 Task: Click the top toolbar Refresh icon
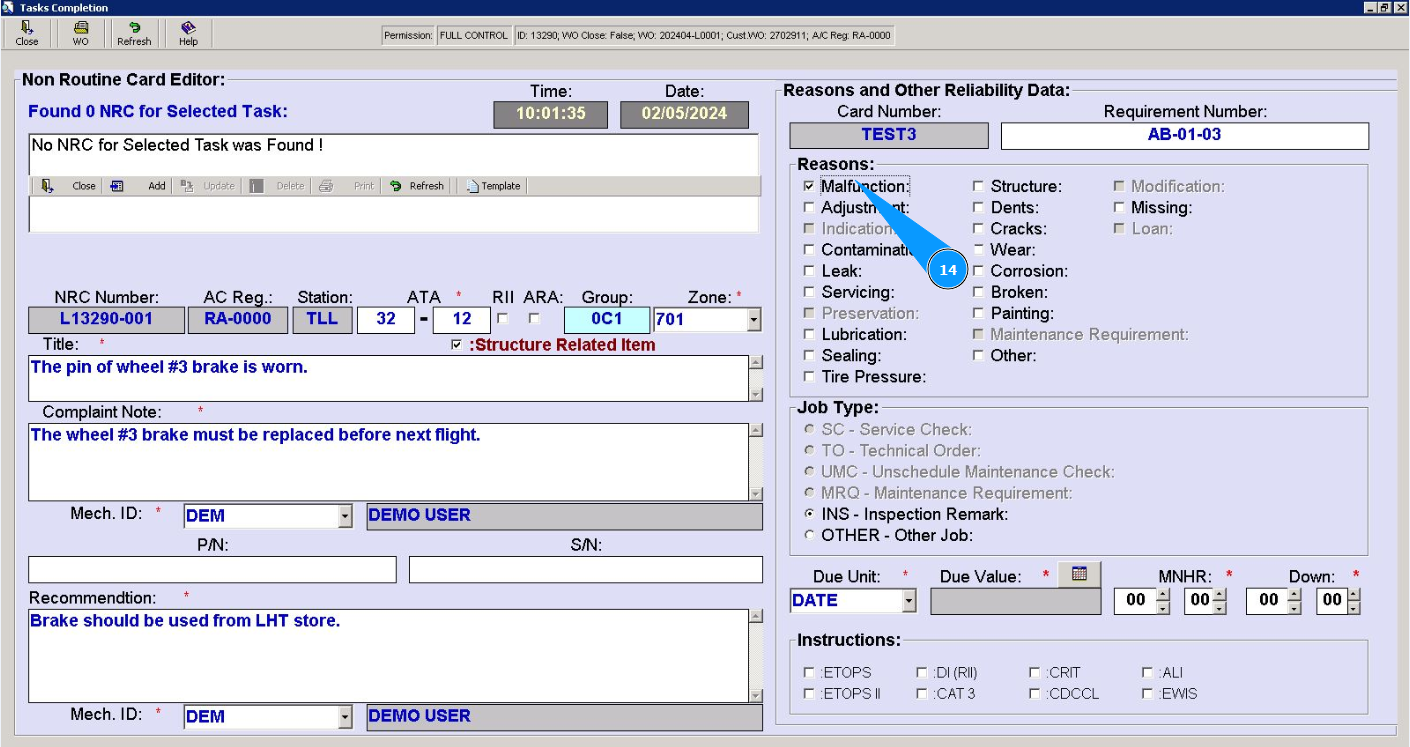(x=134, y=33)
